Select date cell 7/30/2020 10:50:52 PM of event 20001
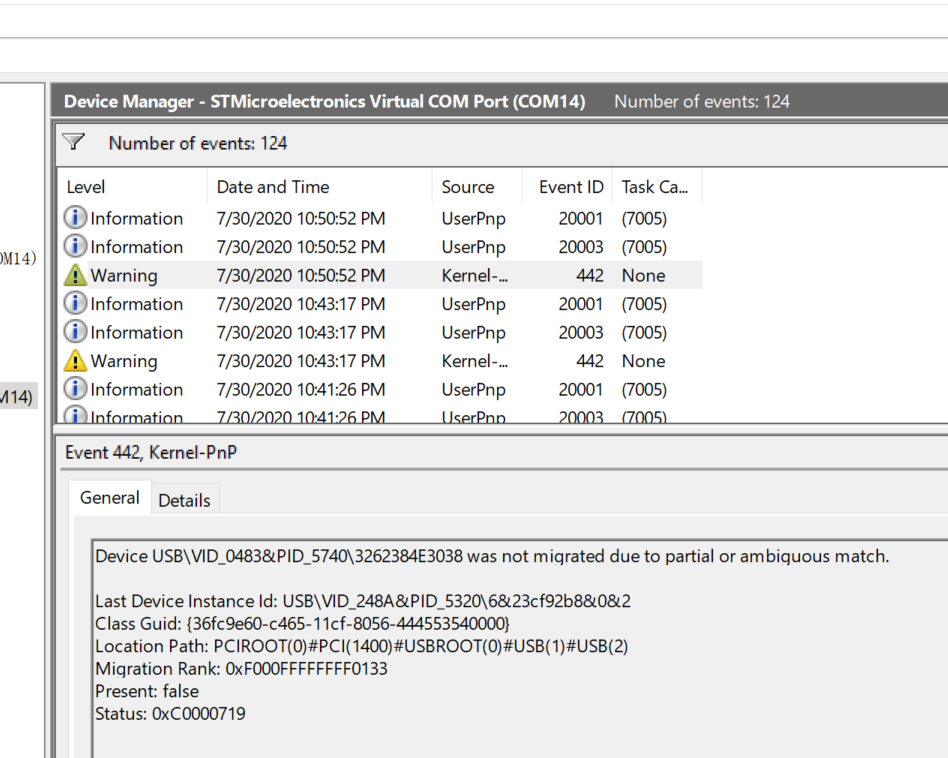 click(300, 218)
